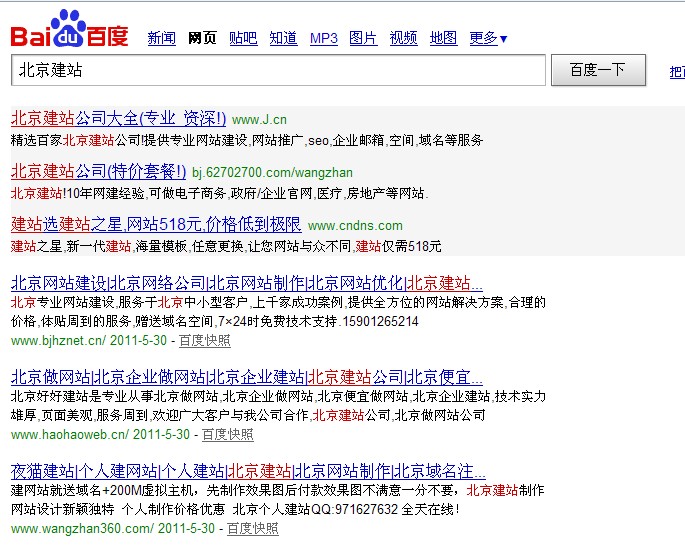This screenshot has width=685, height=552.
Task: Open the 新闻 news tab
Action: coord(161,38)
